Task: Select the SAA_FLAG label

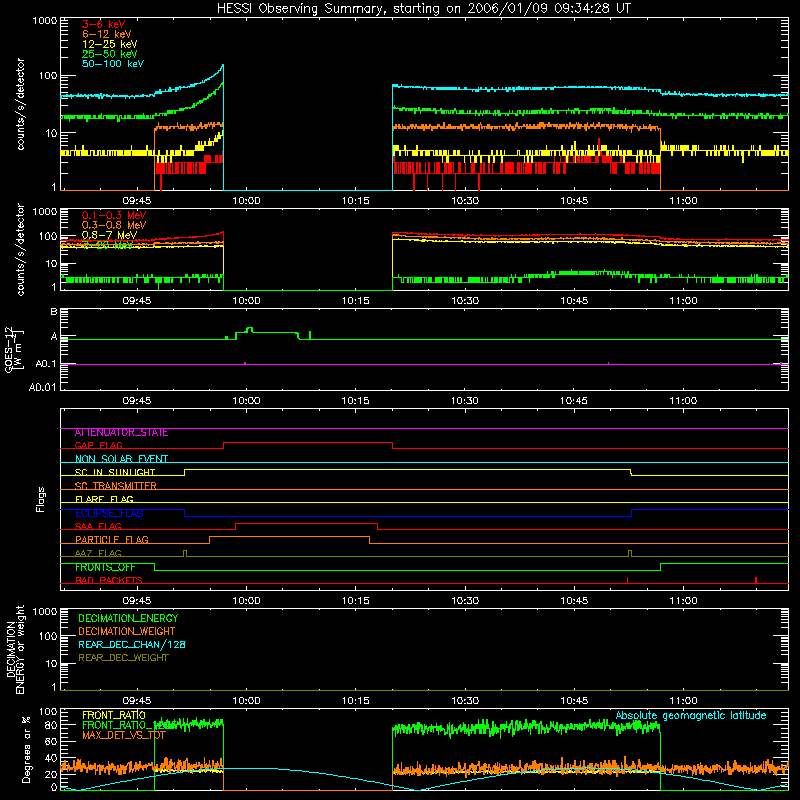Action: pyautogui.click(x=98, y=526)
